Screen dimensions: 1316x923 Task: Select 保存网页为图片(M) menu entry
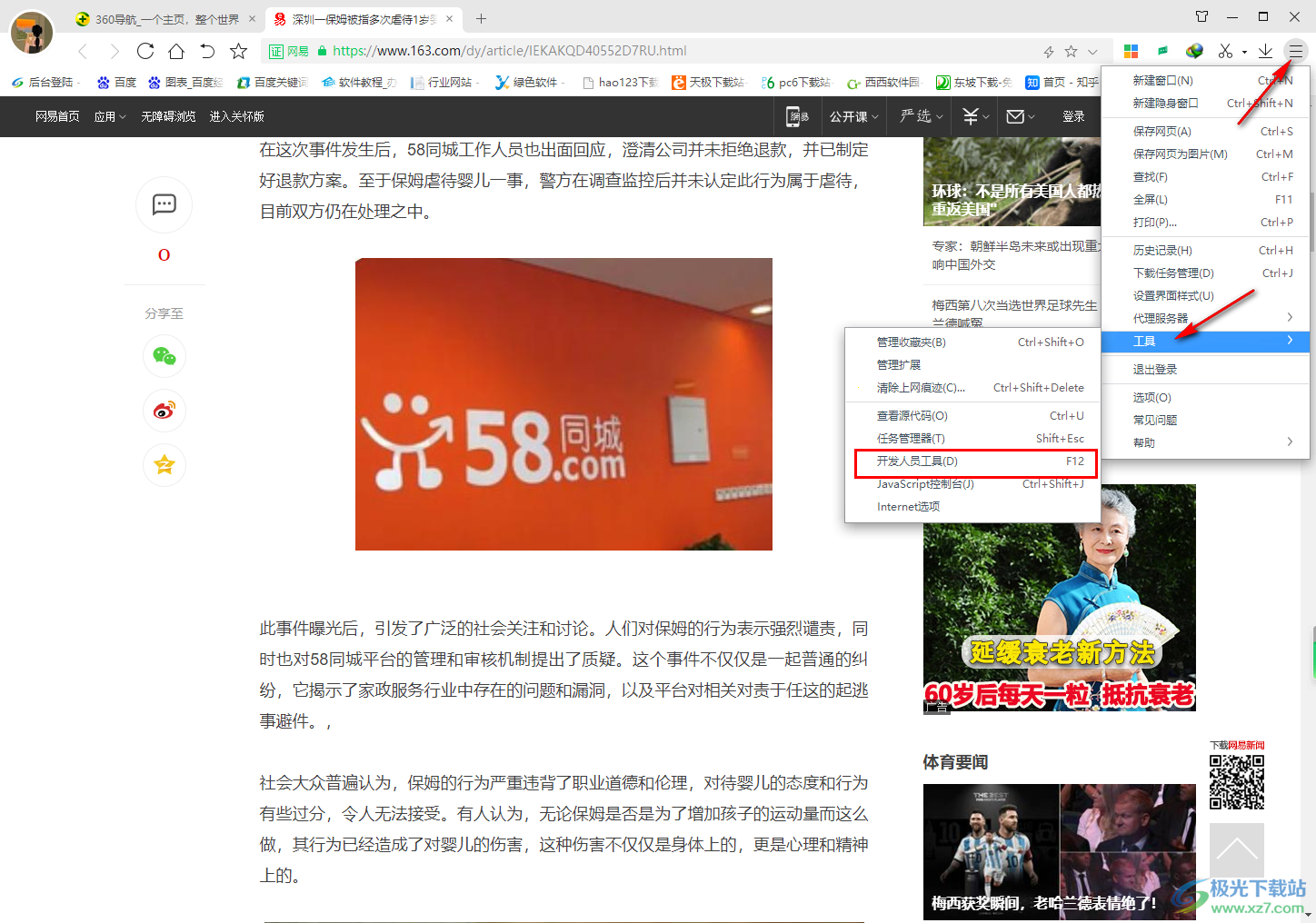1205,154
